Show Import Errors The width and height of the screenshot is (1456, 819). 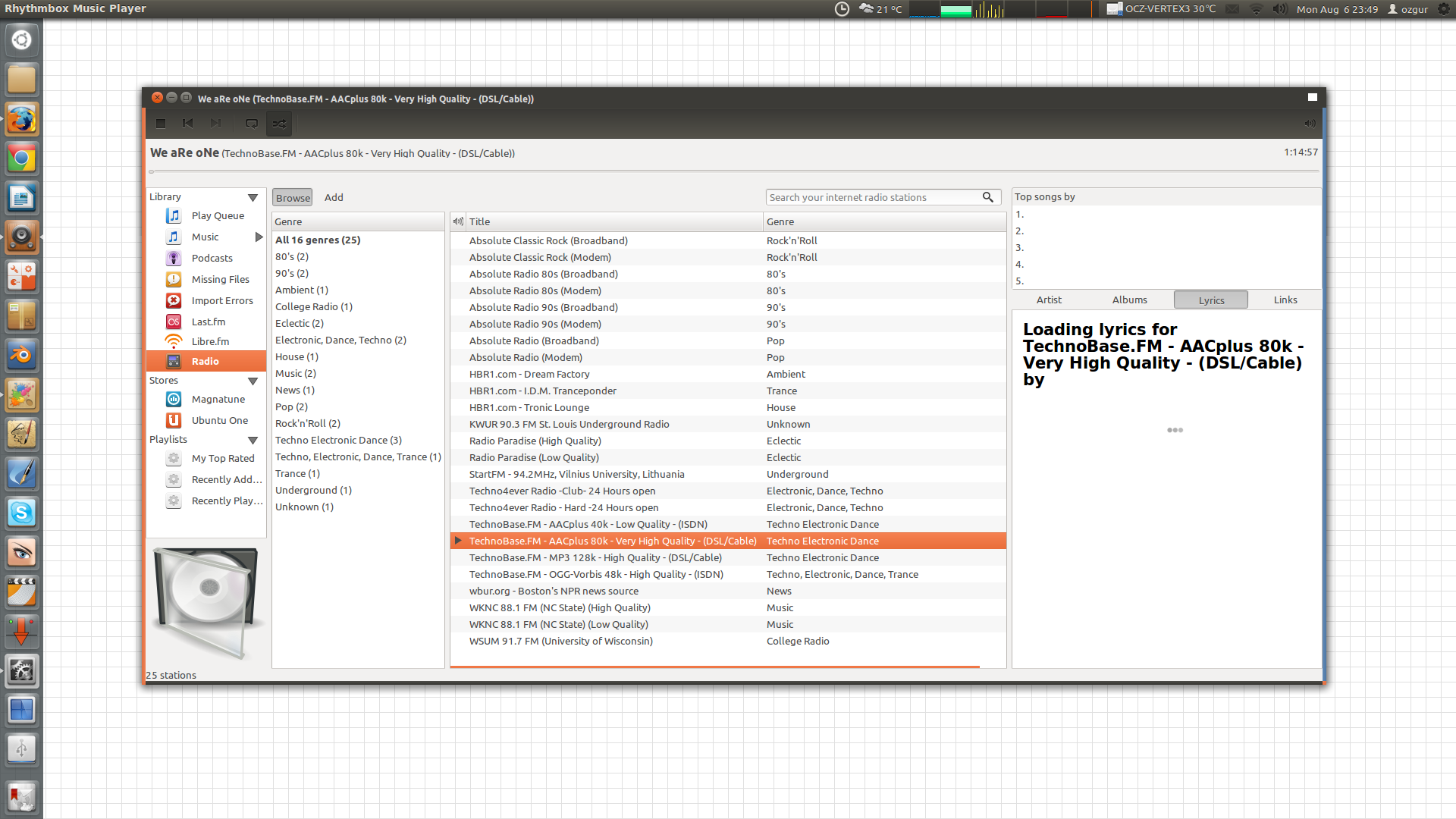[x=206, y=301]
